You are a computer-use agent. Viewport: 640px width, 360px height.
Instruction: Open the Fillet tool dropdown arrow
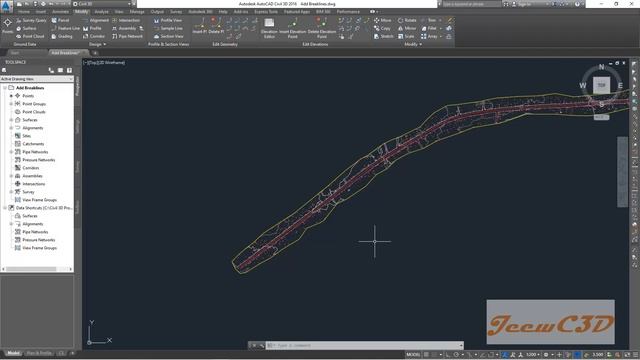441,28
